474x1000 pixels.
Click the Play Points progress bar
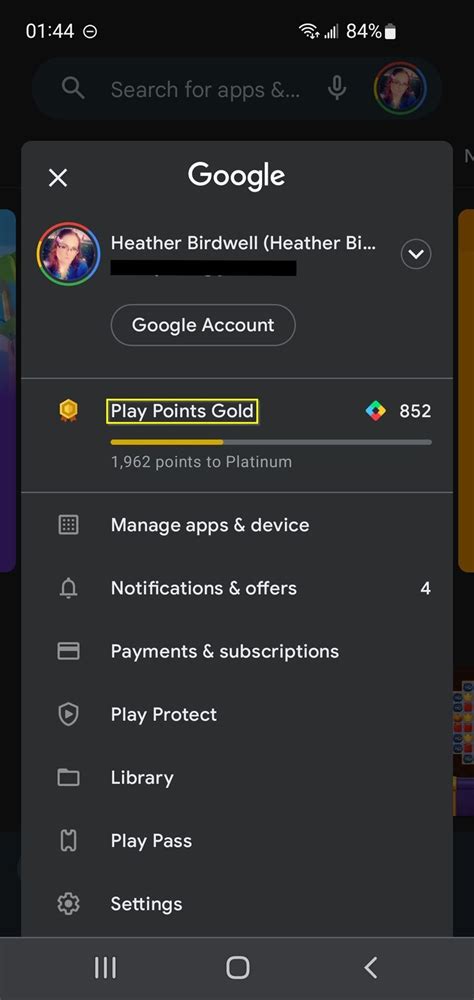[x=271, y=441]
